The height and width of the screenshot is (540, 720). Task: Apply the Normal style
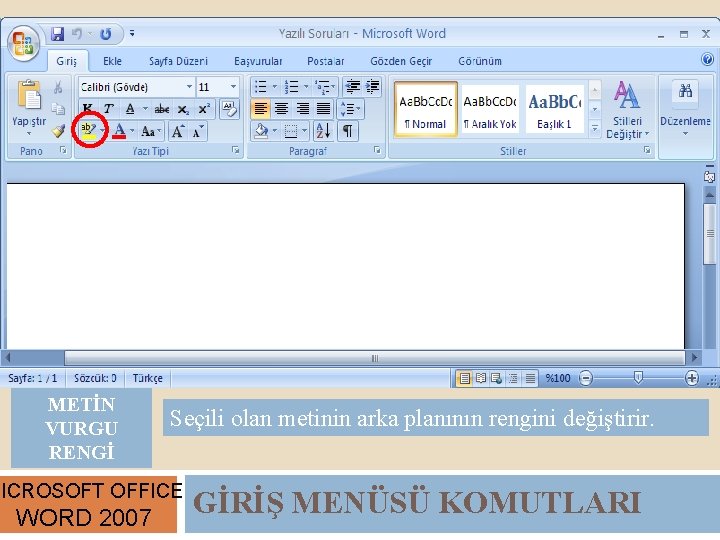[x=426, y=109]
